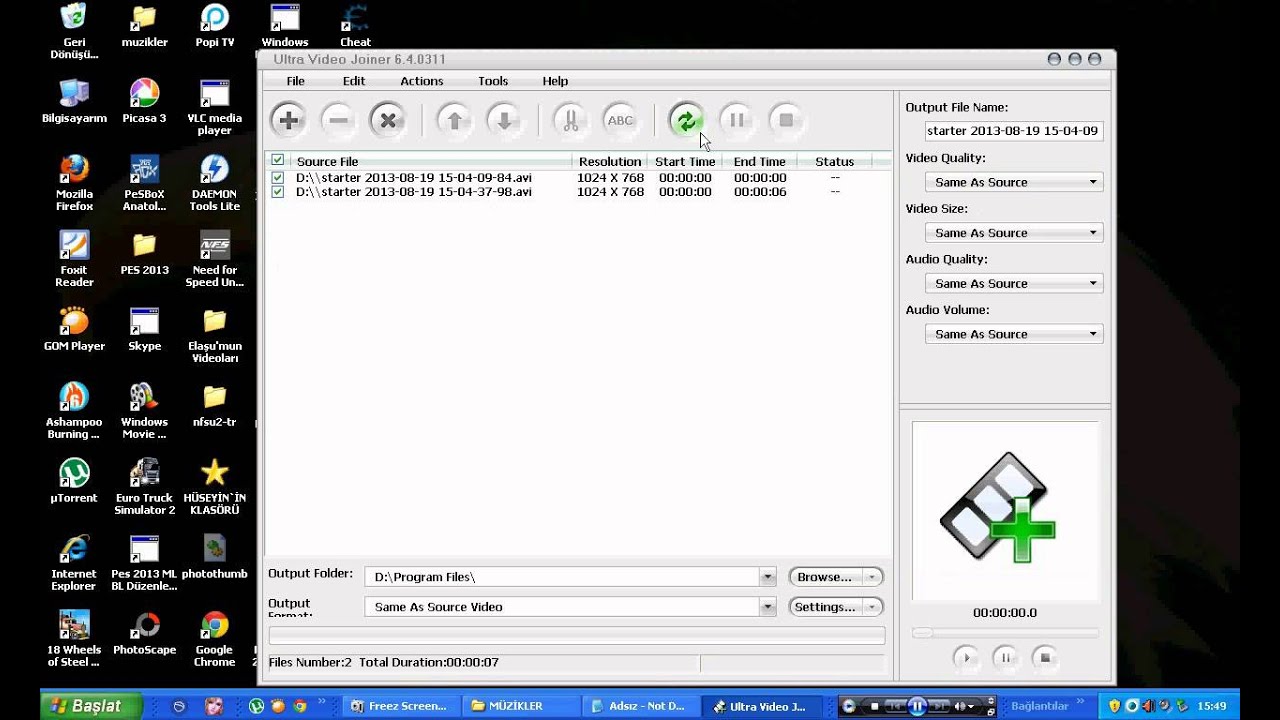This screenshot has height=720, width=1280.
Task: Move selected file up with arrow icon
Action: (x=454, y=121)
